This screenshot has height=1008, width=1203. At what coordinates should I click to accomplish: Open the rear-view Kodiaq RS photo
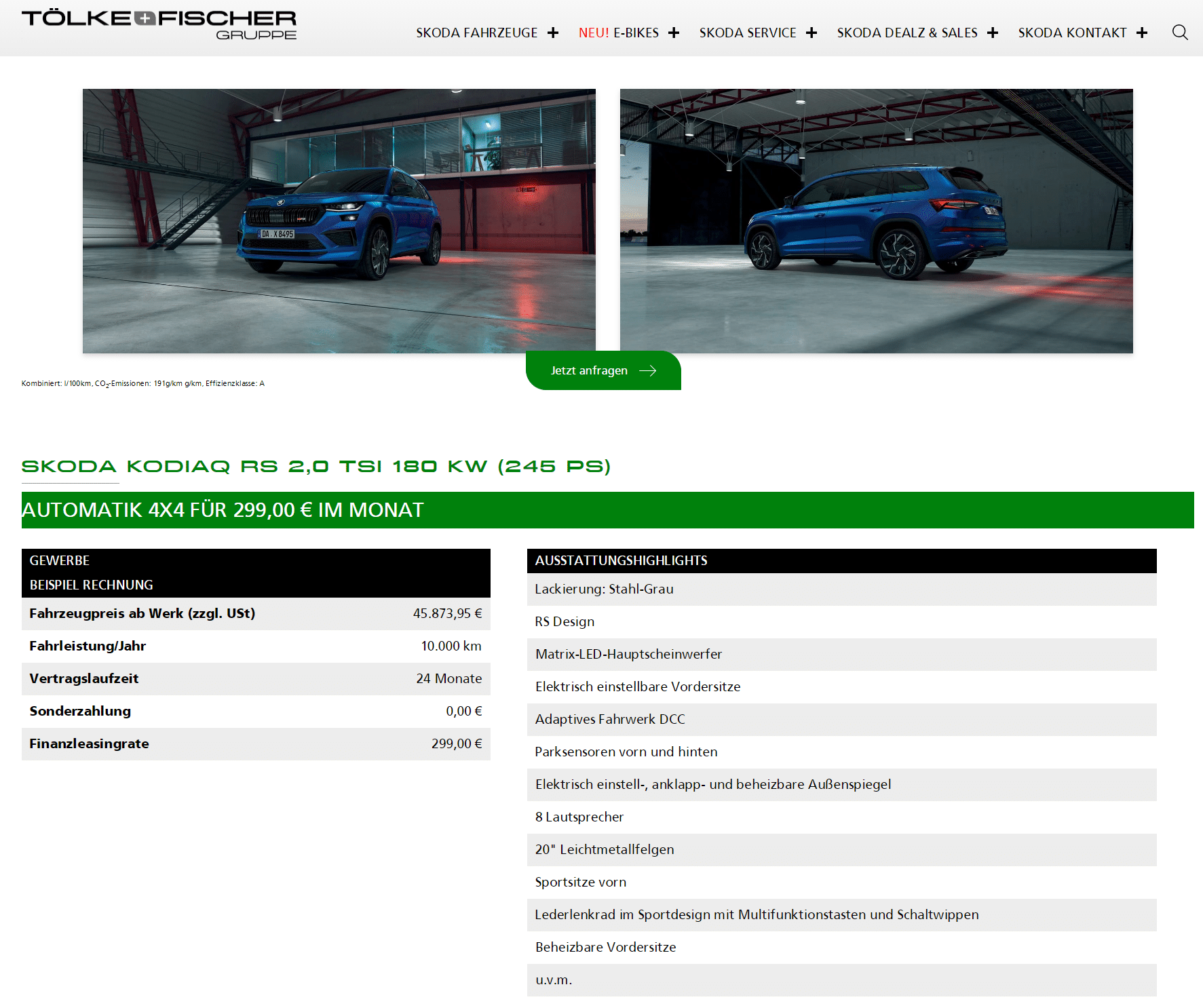click(877, 220)
